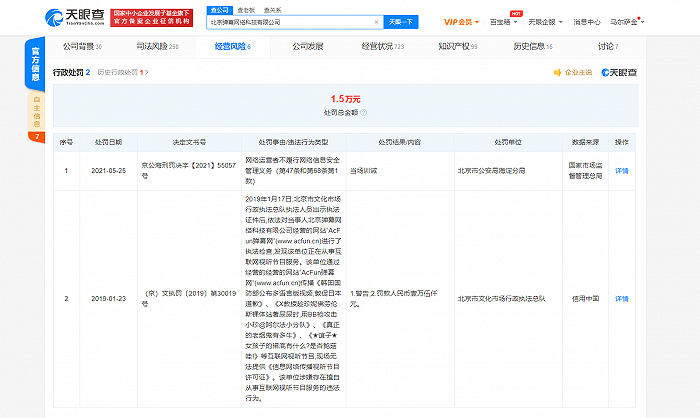This screenshot has width=700, height=418.
Task: Open 详情 for the 2021-05-25 penalty
Action: (x=621, y=171)
